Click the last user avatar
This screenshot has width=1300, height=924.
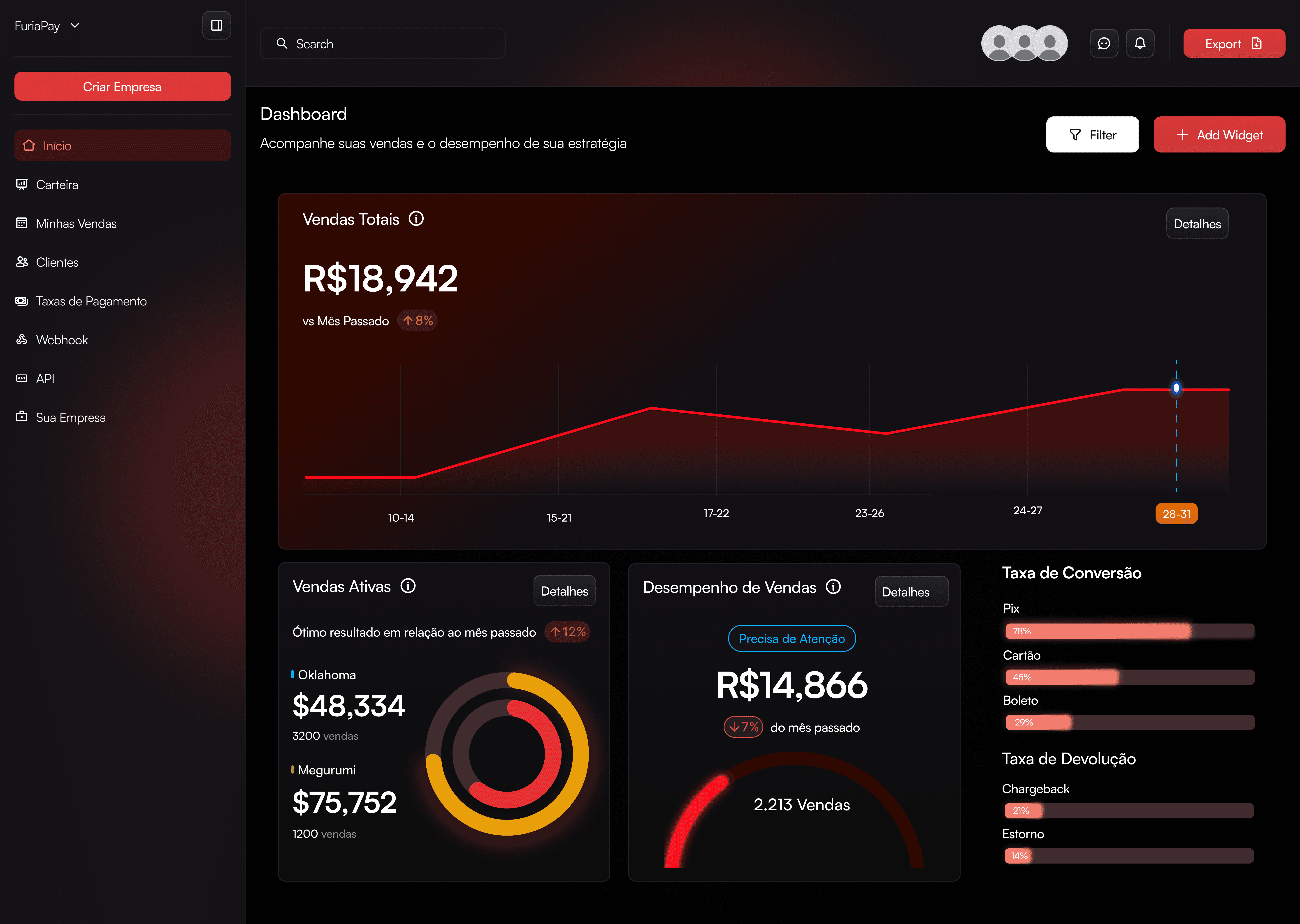tap(1050, 44)
